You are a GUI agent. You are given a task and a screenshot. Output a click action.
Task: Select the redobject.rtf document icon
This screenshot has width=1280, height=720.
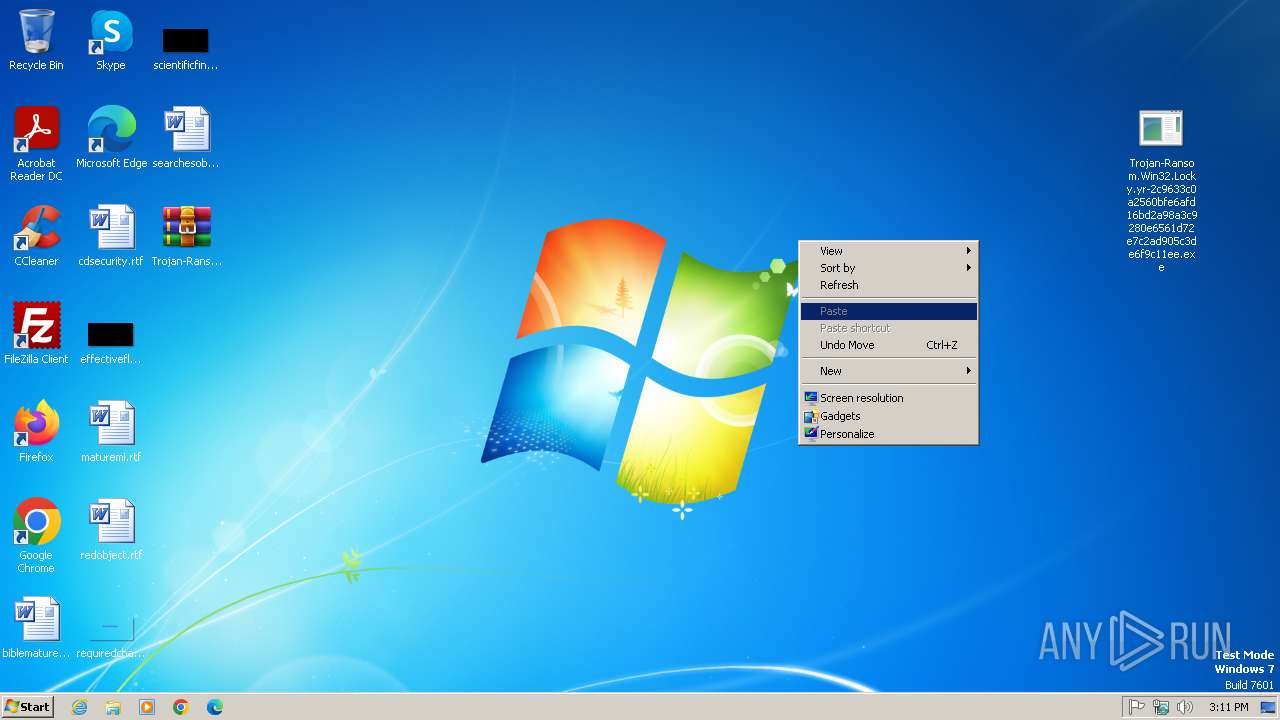[x=111, y=530]
